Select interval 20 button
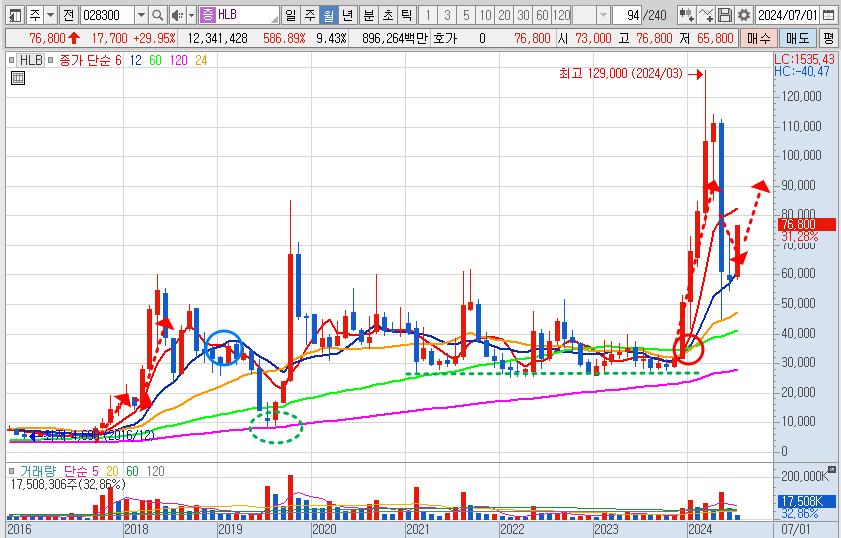 (x=504, y=15)
